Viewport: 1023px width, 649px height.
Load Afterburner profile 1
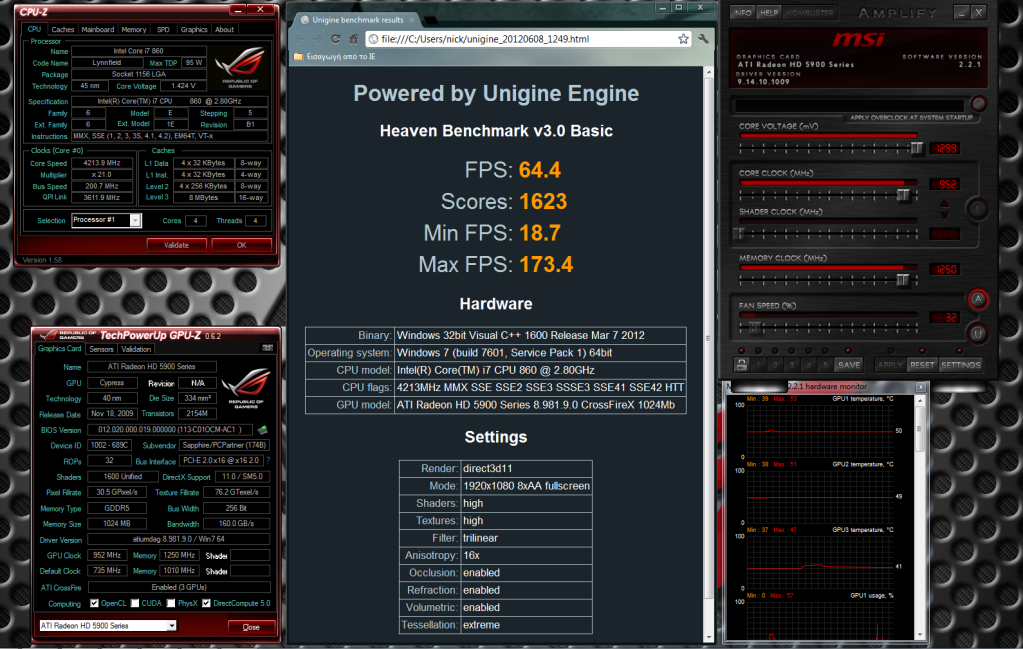pyautogui.click(x=758, y=365)
